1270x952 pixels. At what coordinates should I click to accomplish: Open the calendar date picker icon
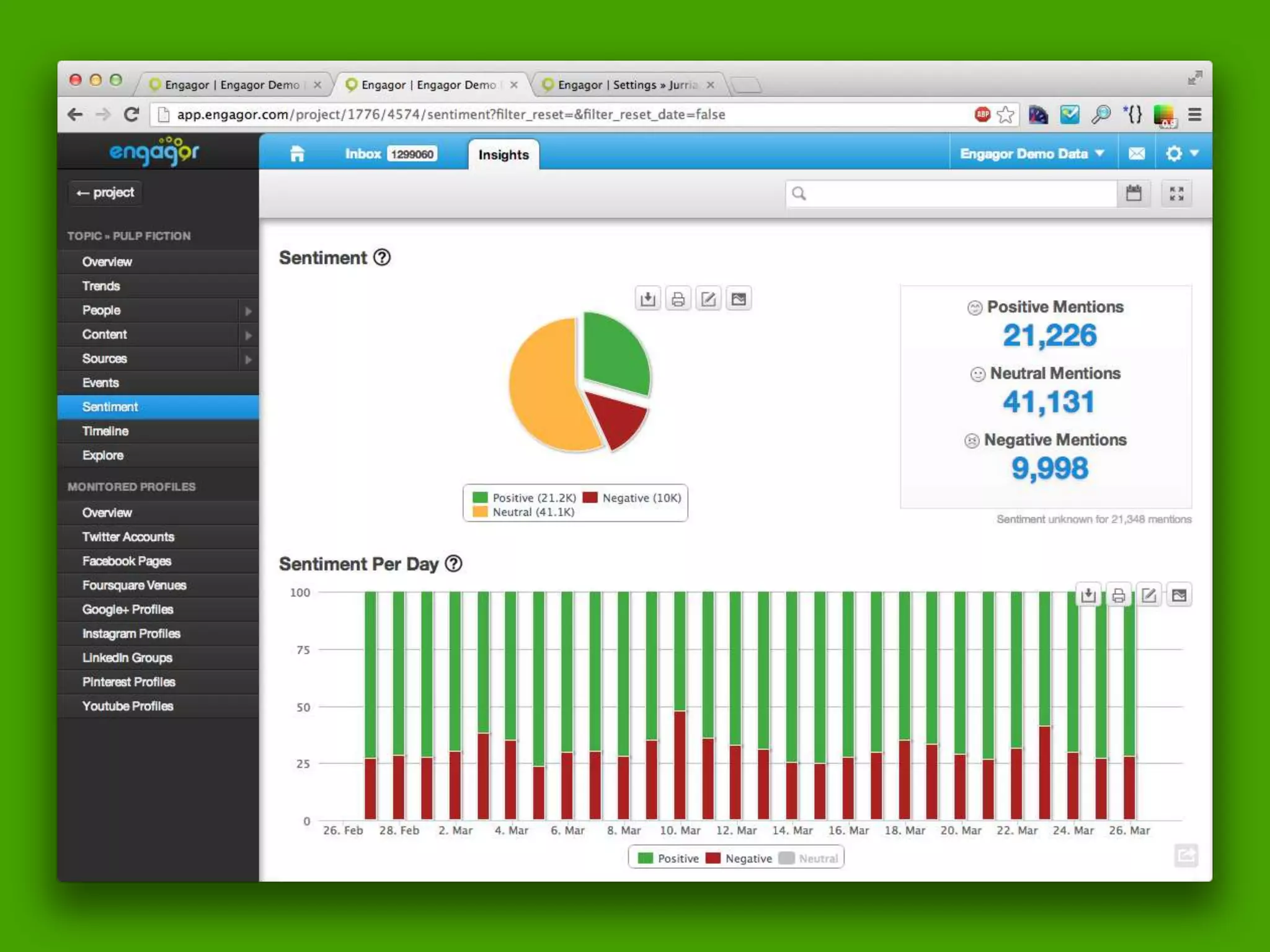(1134, 193)
